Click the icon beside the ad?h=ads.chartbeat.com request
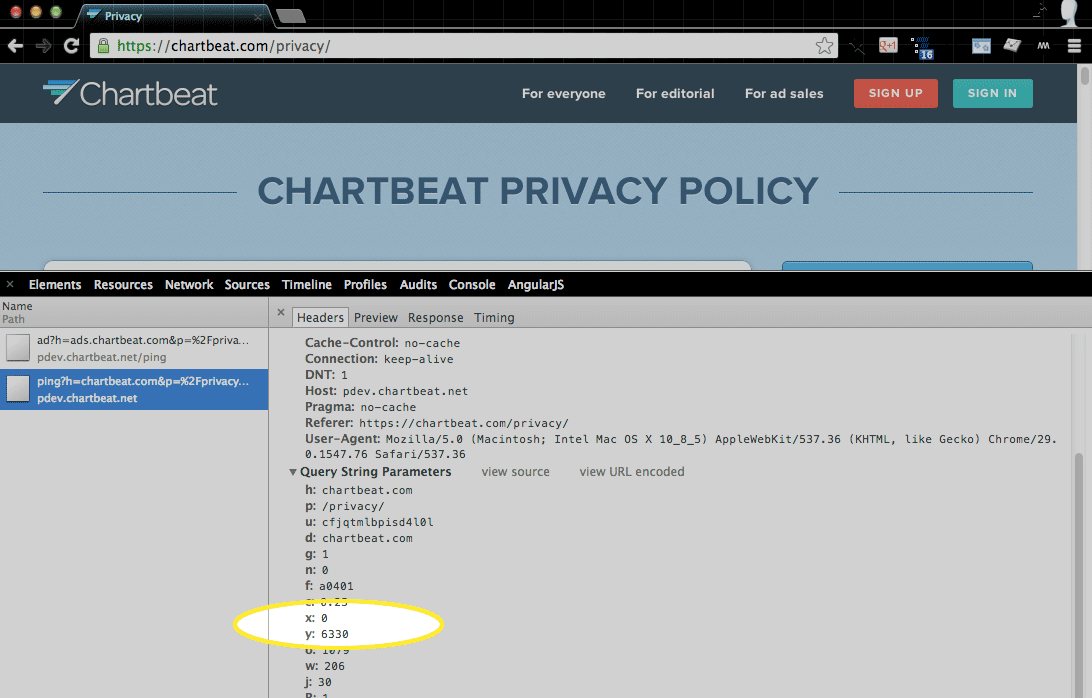Screen dimensions: 1092x698 [18, 348]
